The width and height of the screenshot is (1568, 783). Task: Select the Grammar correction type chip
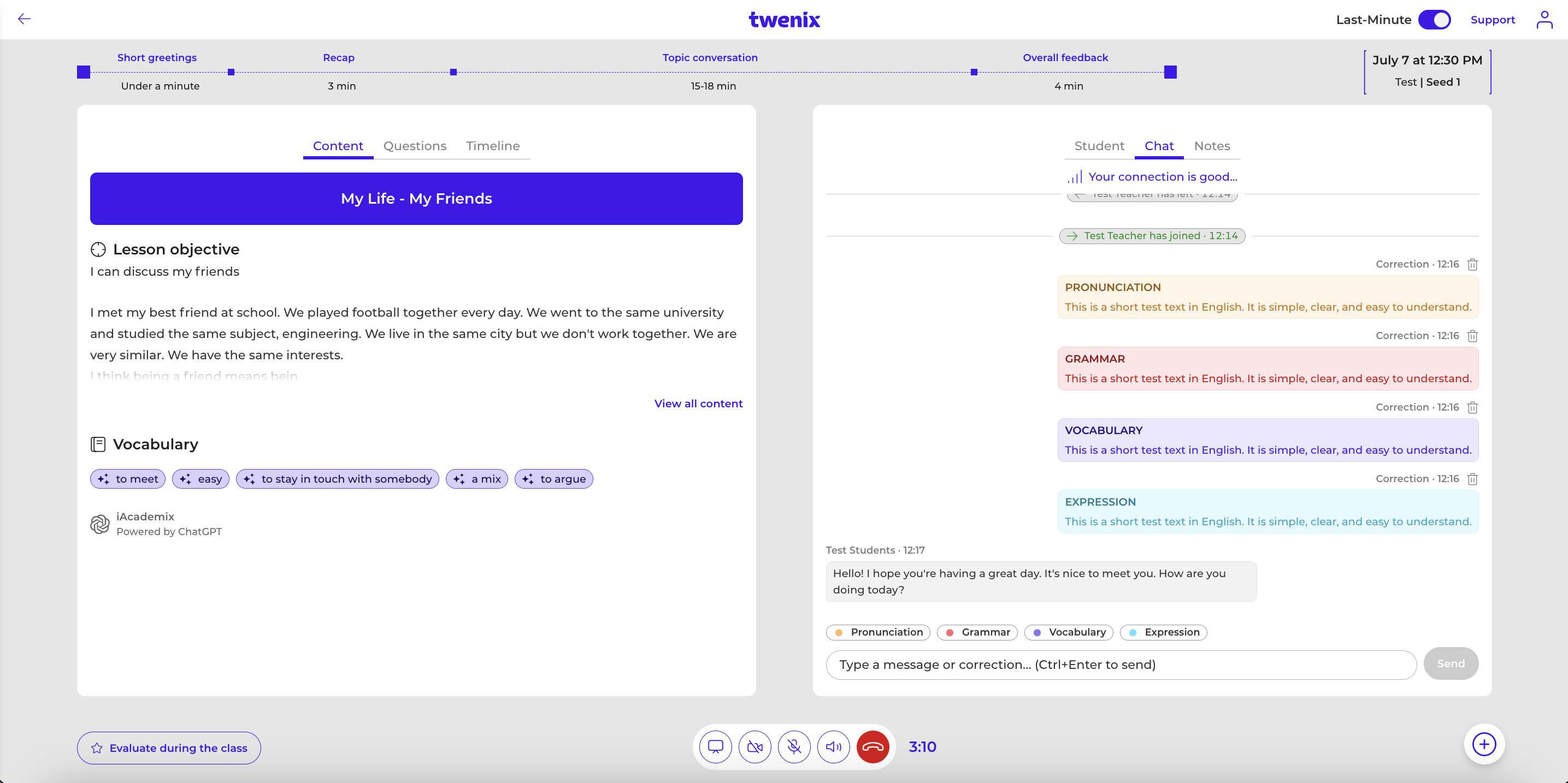coord(977,632)
